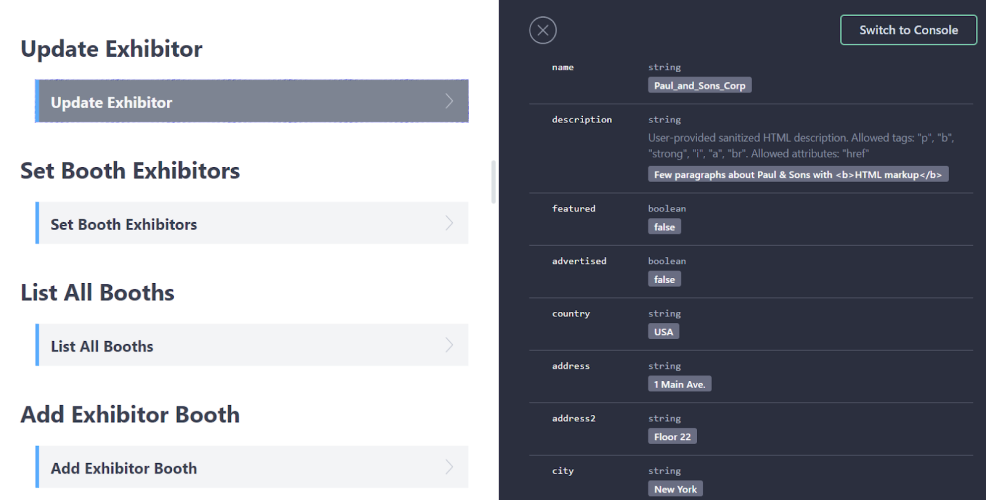
Task: Expand chevron on List All Booths row
Action: [449, 345]
